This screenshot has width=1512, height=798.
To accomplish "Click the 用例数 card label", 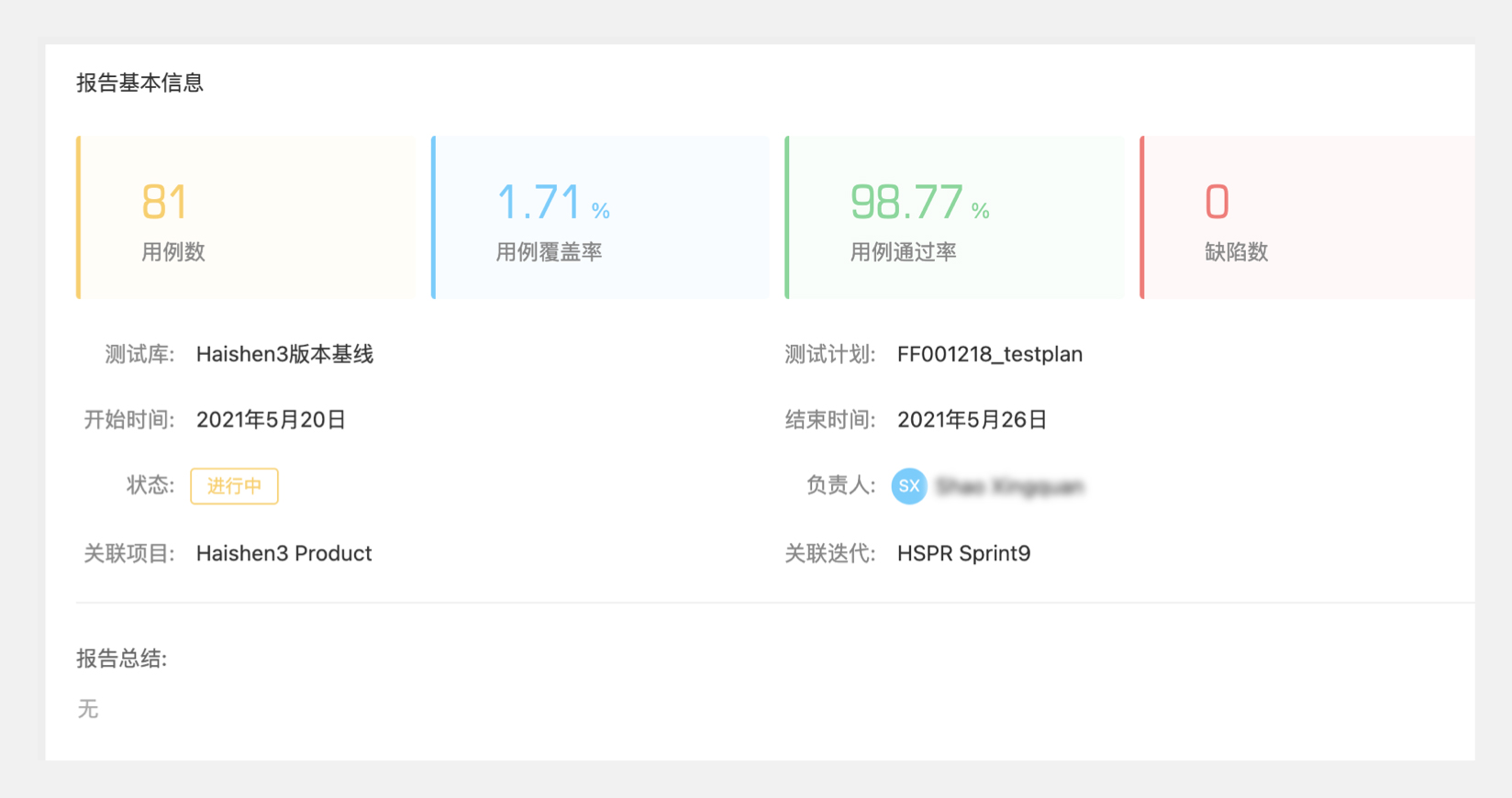I will (x=172, y=252).
